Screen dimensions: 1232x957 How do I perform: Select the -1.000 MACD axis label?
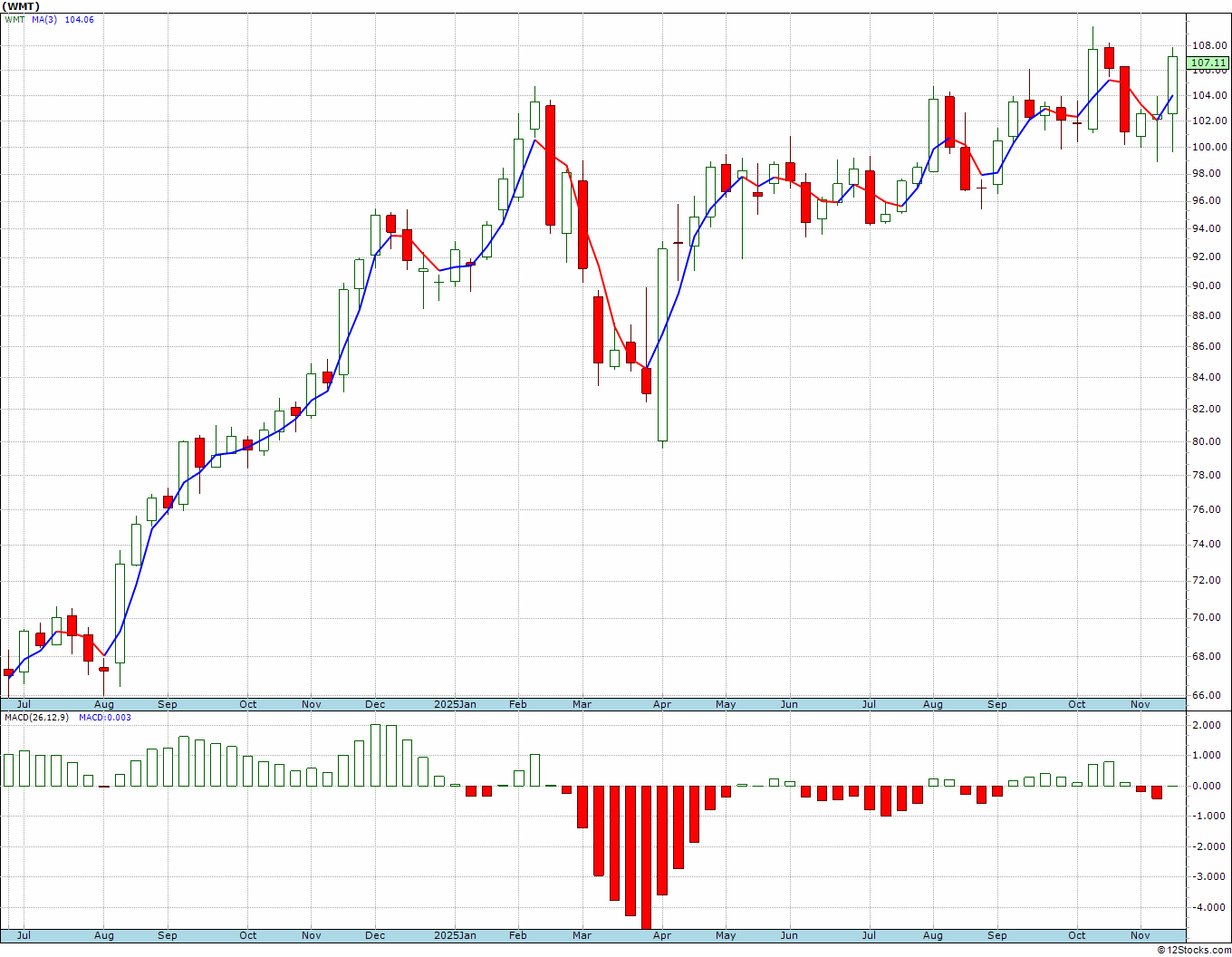point(1209,816)
